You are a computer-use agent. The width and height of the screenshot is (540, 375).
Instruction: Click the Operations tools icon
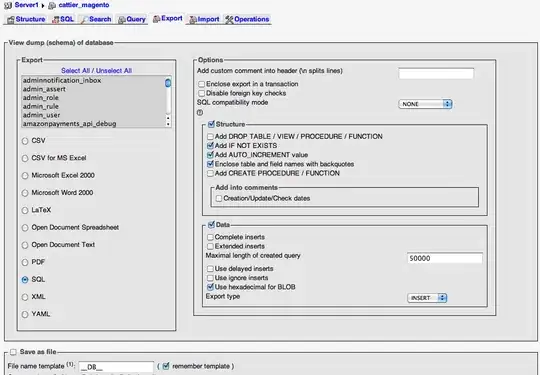click(x=229, y=19)
